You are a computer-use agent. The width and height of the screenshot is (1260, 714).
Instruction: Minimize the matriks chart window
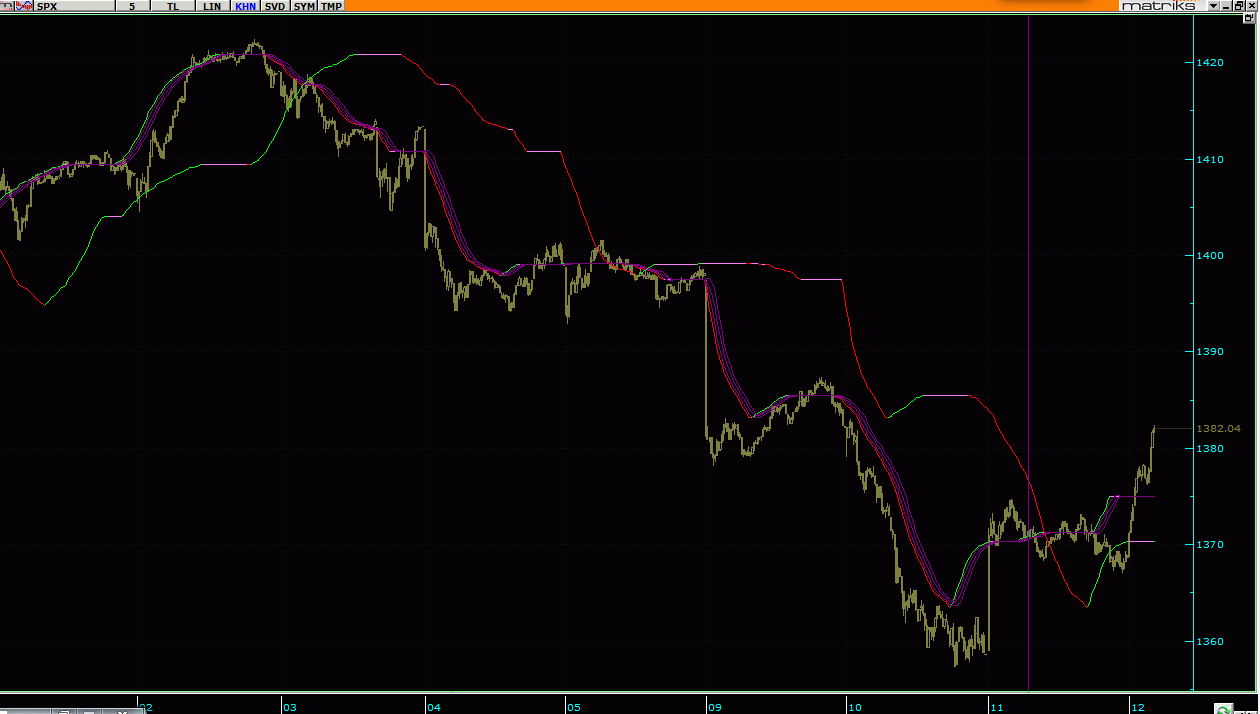tap(1226, 6)
